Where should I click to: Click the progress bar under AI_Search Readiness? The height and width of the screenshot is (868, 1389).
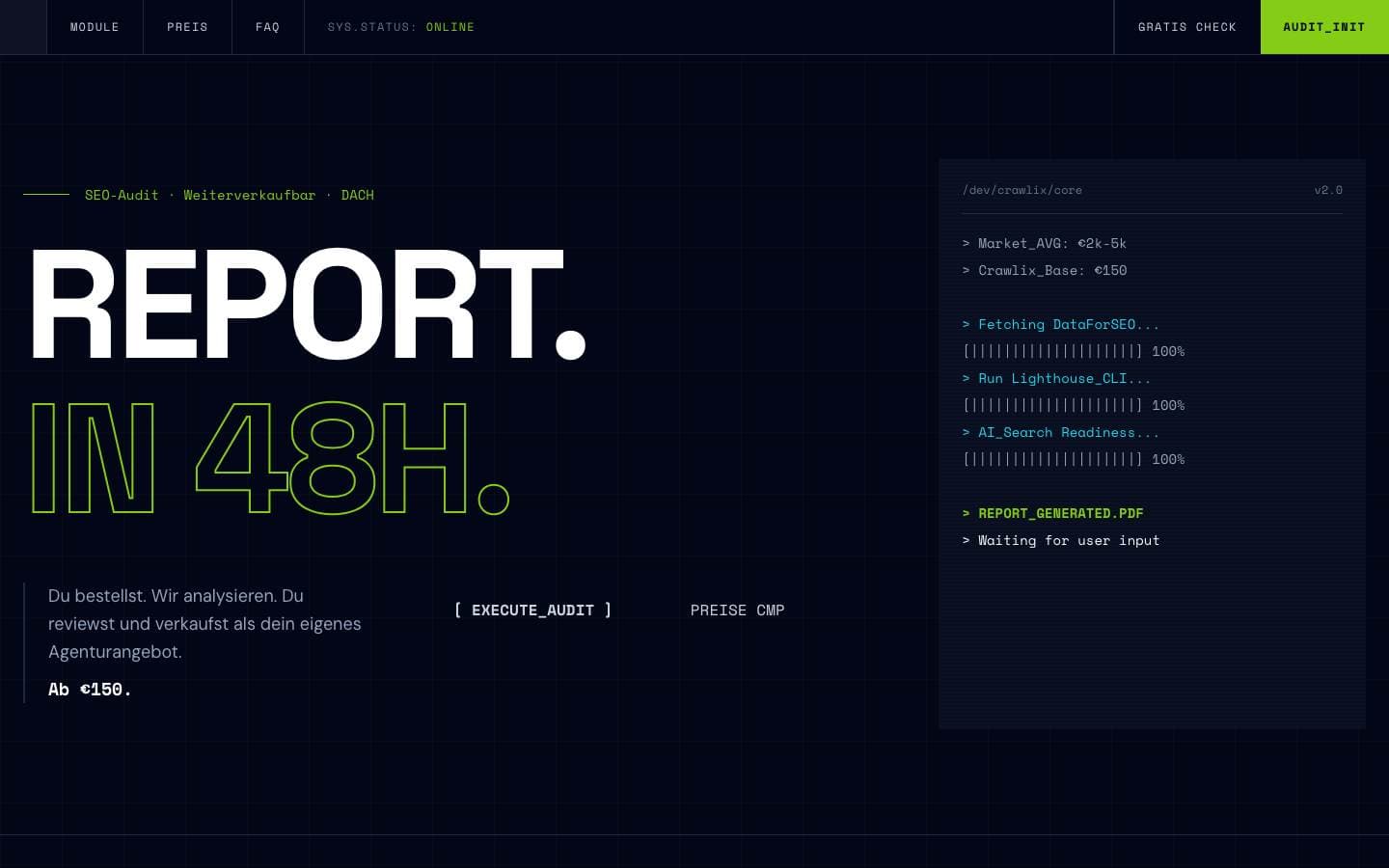(1074, 459)
